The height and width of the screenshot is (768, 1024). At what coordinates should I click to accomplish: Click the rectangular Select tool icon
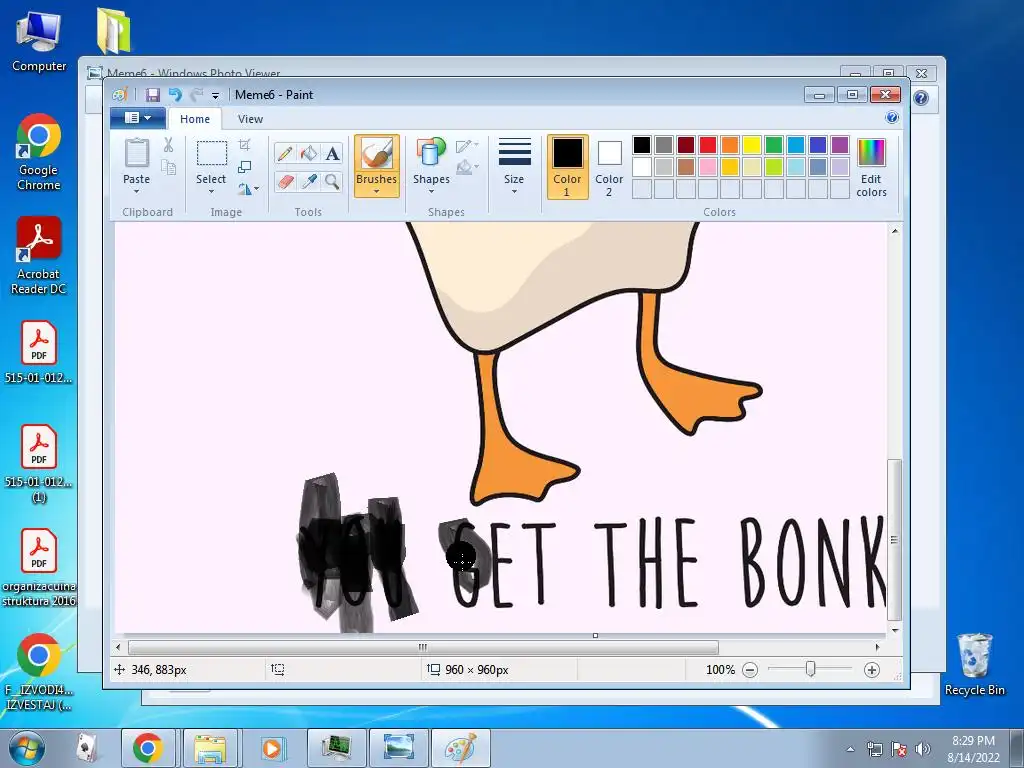(212, 153)
